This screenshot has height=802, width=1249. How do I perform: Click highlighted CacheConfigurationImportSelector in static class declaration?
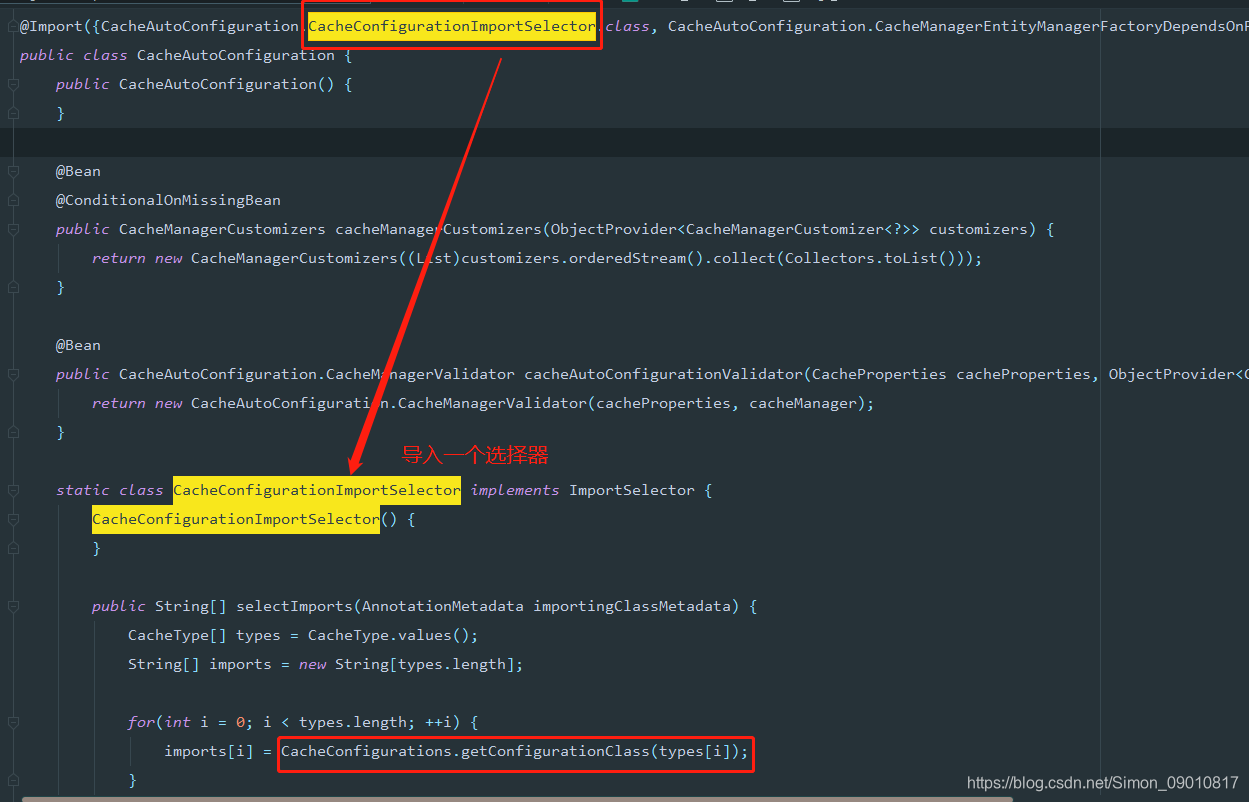pyautogui.click(x=317, y=490)
